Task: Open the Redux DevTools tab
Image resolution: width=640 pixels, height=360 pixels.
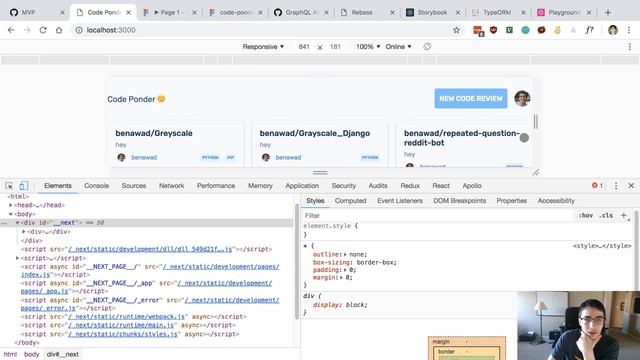Action: point(410,186)
